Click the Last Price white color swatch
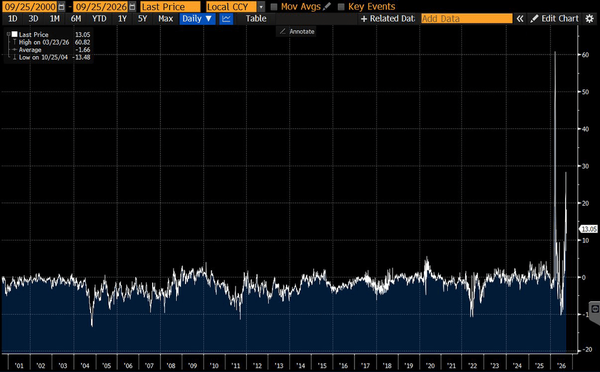Image resolution: width=600 pixels, height=372 pixels. [15, 34]
